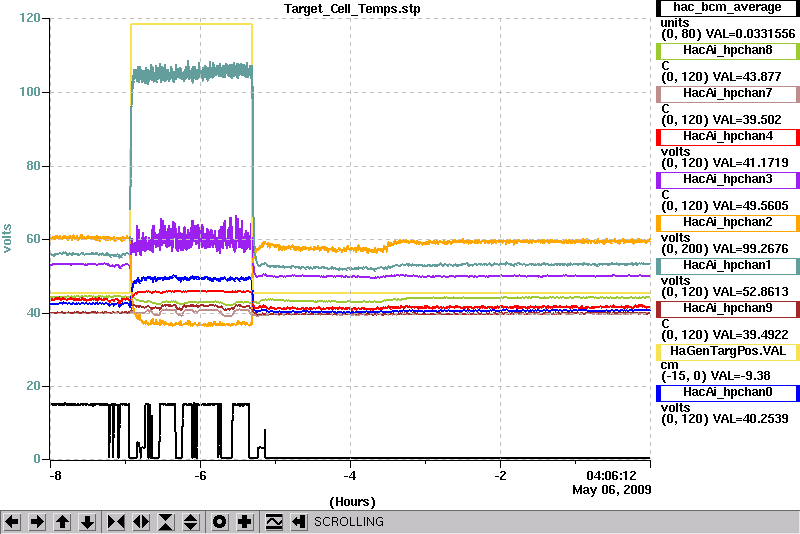Click the VAL=39.502 reading
800x534 pixels.
[x=747, y=120]
